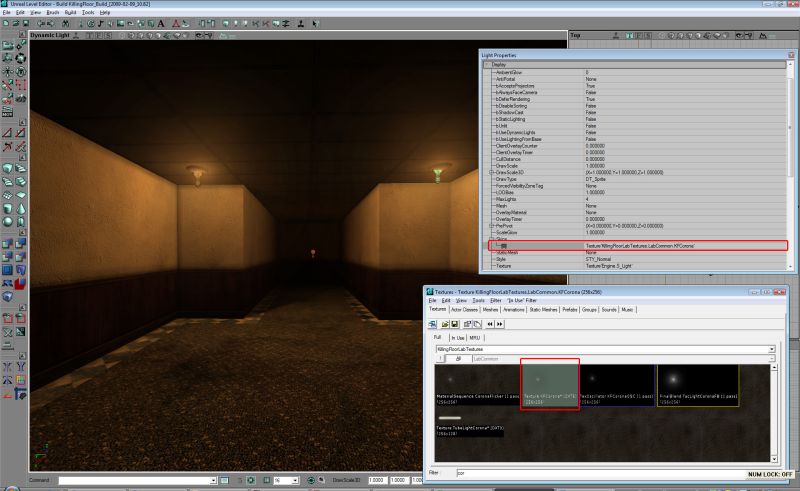
Task: Open the Animation browser 'A' icon
Action: tap(161, 23)
